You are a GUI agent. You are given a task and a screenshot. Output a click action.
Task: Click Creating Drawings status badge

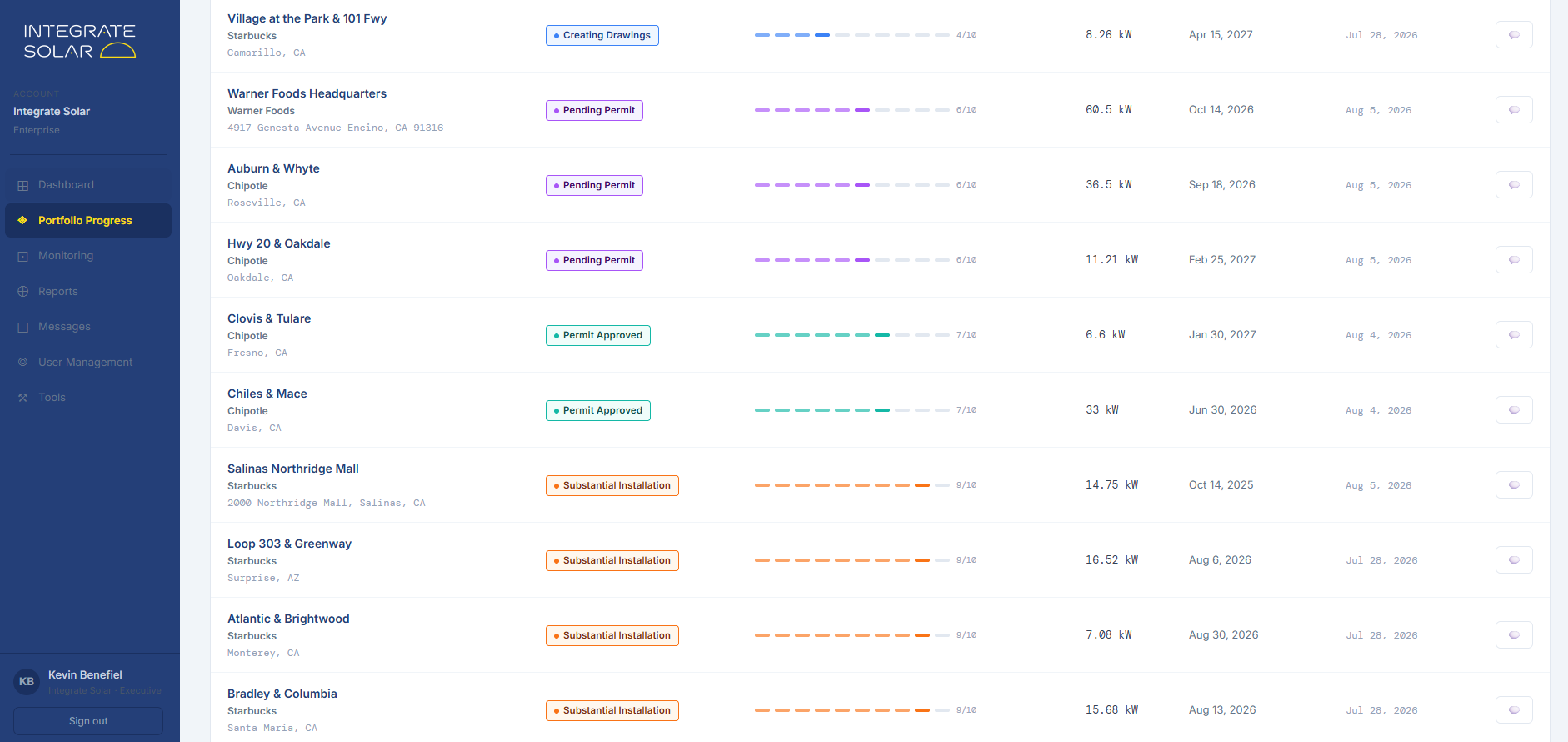tap(602, 35)
